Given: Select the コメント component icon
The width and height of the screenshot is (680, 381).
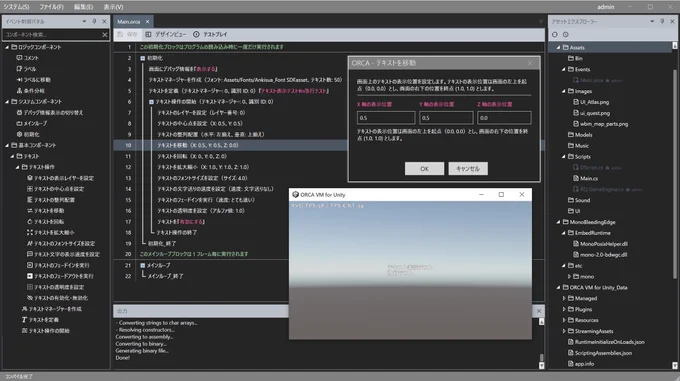Looking at the screenshot, I should click(19, 58).
